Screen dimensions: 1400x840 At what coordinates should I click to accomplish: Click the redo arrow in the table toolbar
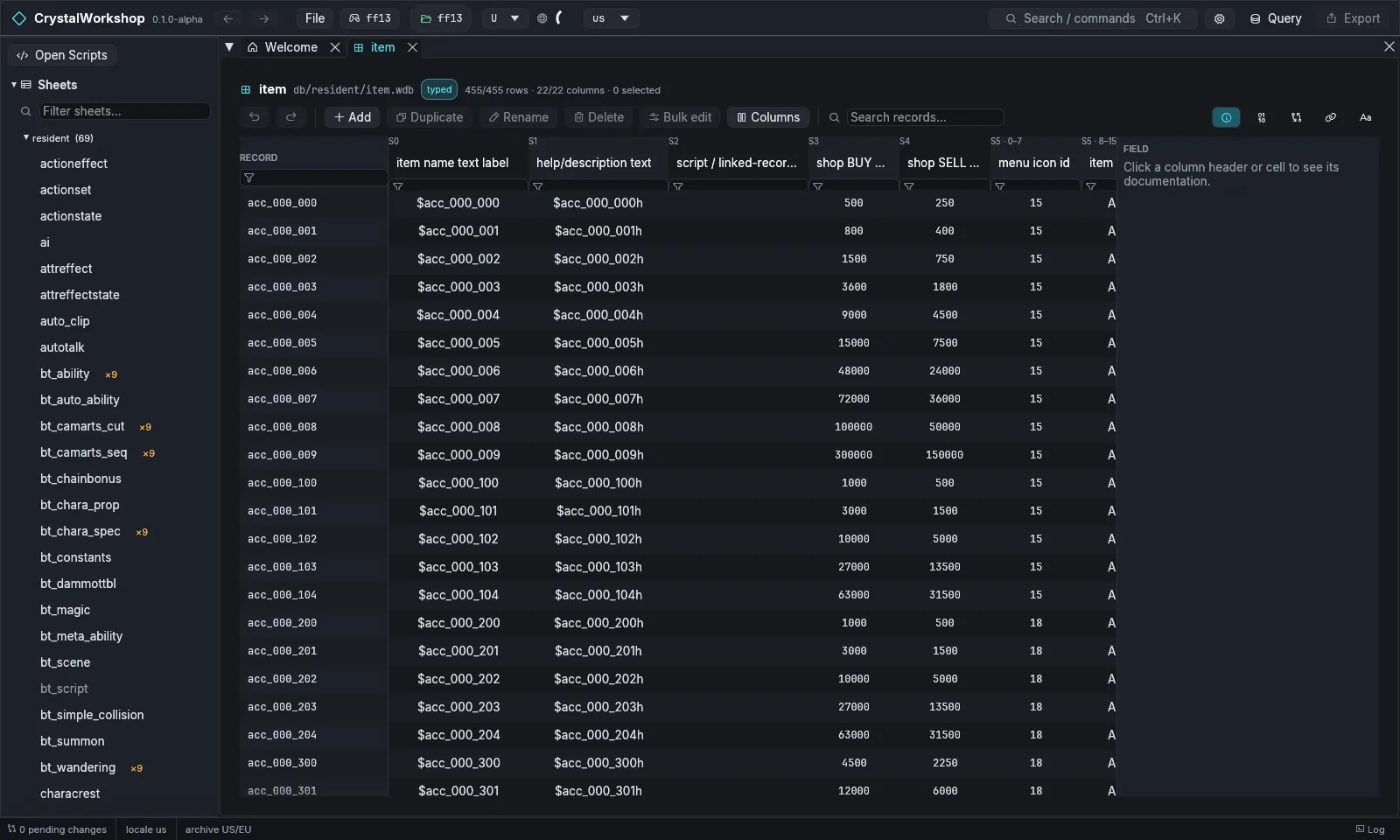tap(291, 117)
